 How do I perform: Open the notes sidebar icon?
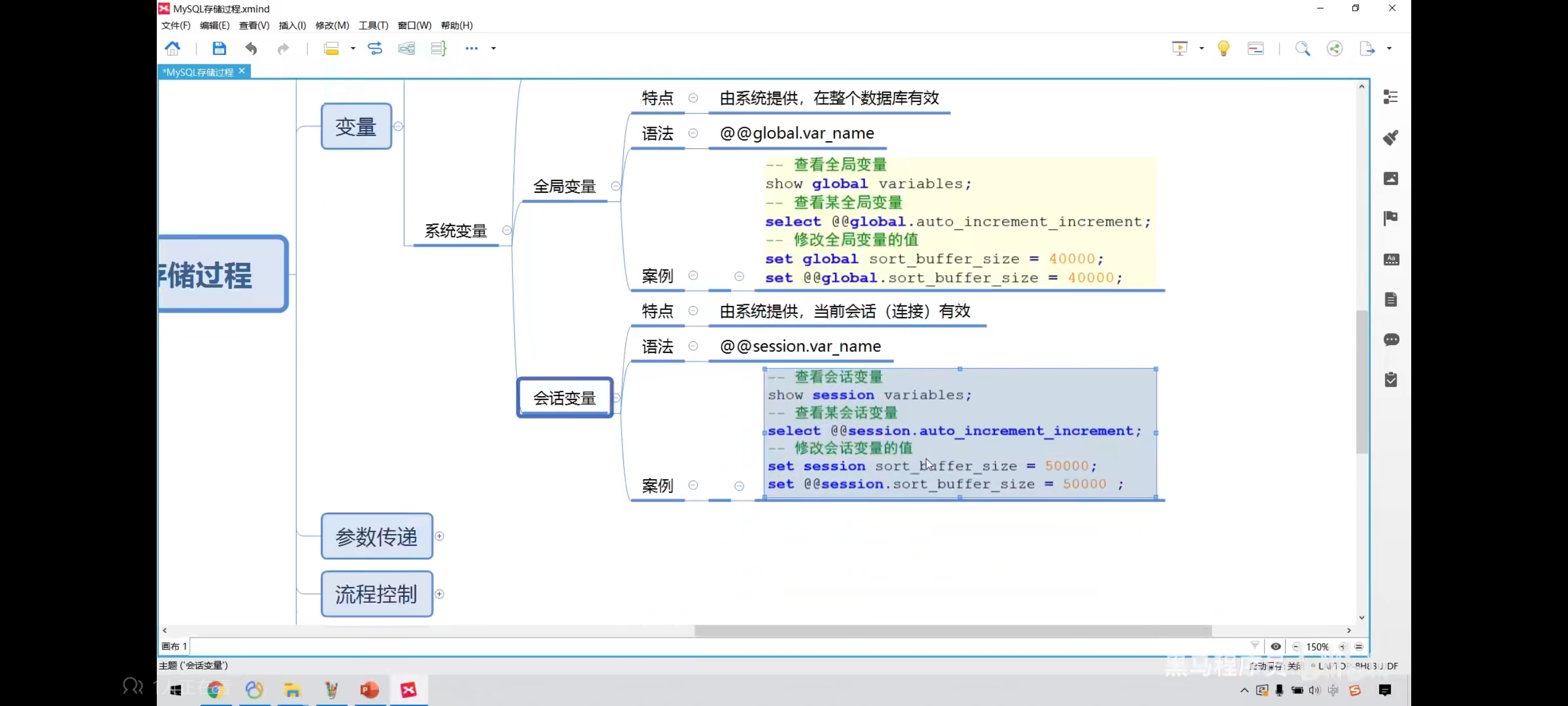click(x=1390, y=299)
